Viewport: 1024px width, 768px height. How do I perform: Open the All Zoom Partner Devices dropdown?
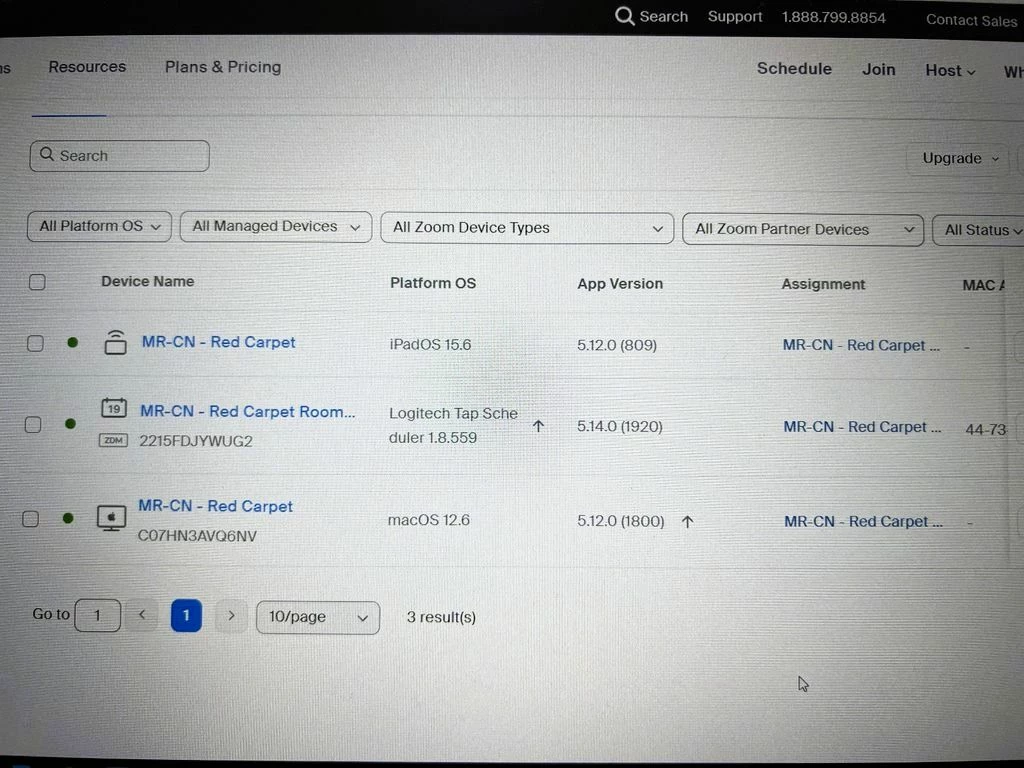tap(803, 229)
